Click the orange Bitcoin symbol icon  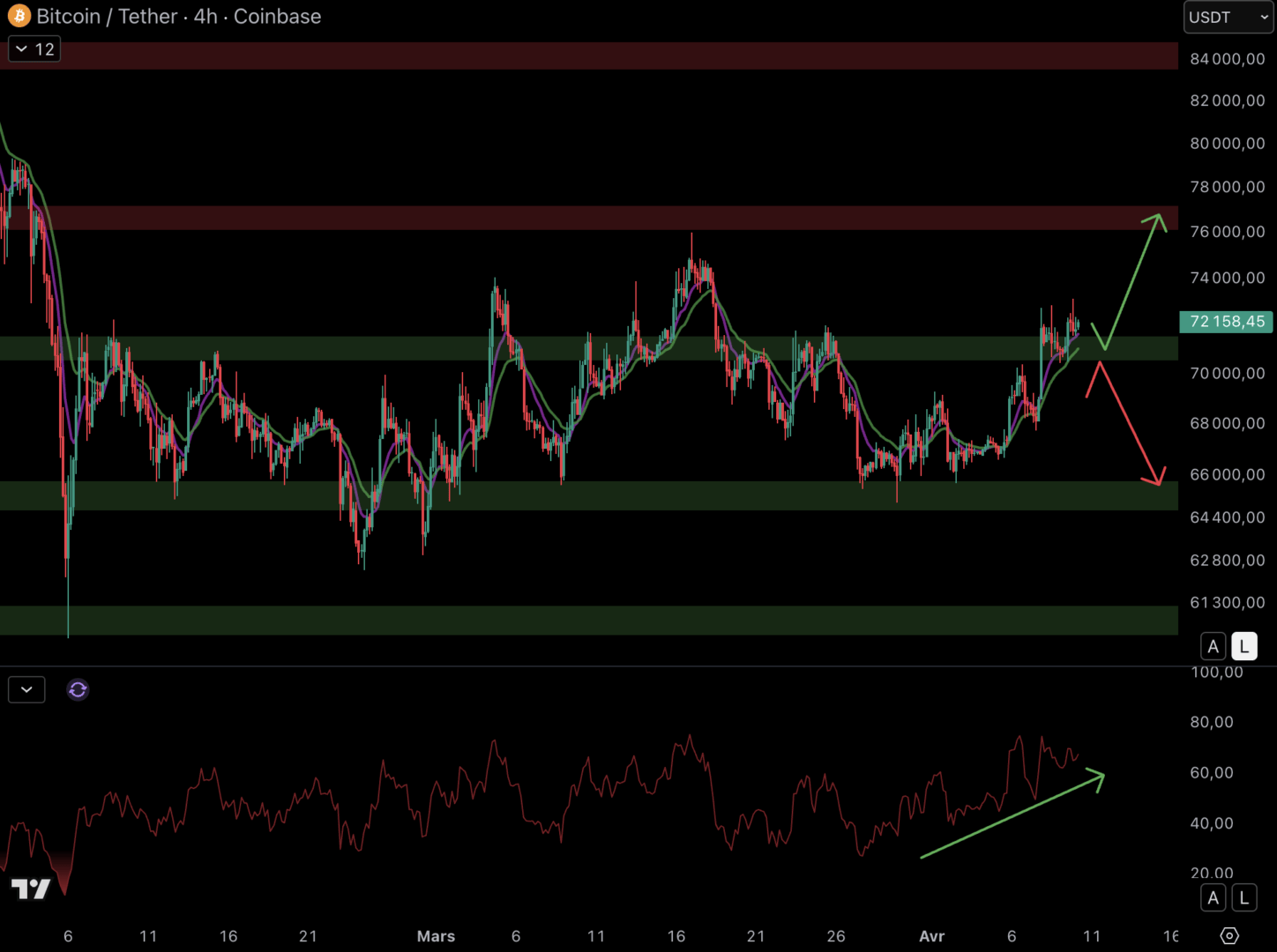point(19,16)
